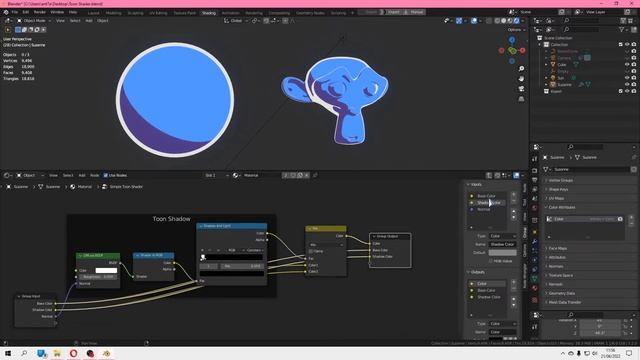Click the pan hand icon in viewport
Image resolution: width=640 pixels, height=360 pixels.
point(521,78)
